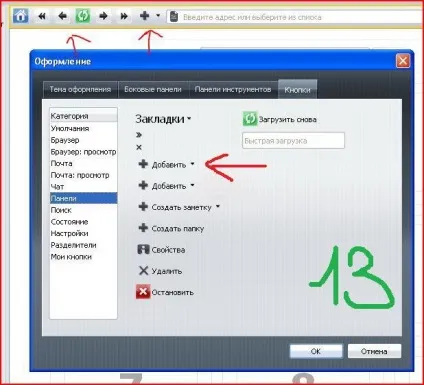Open the dropdown arrow beside the toolbar plus
Viewport: 424px width, 385px height.
[158, 15]
